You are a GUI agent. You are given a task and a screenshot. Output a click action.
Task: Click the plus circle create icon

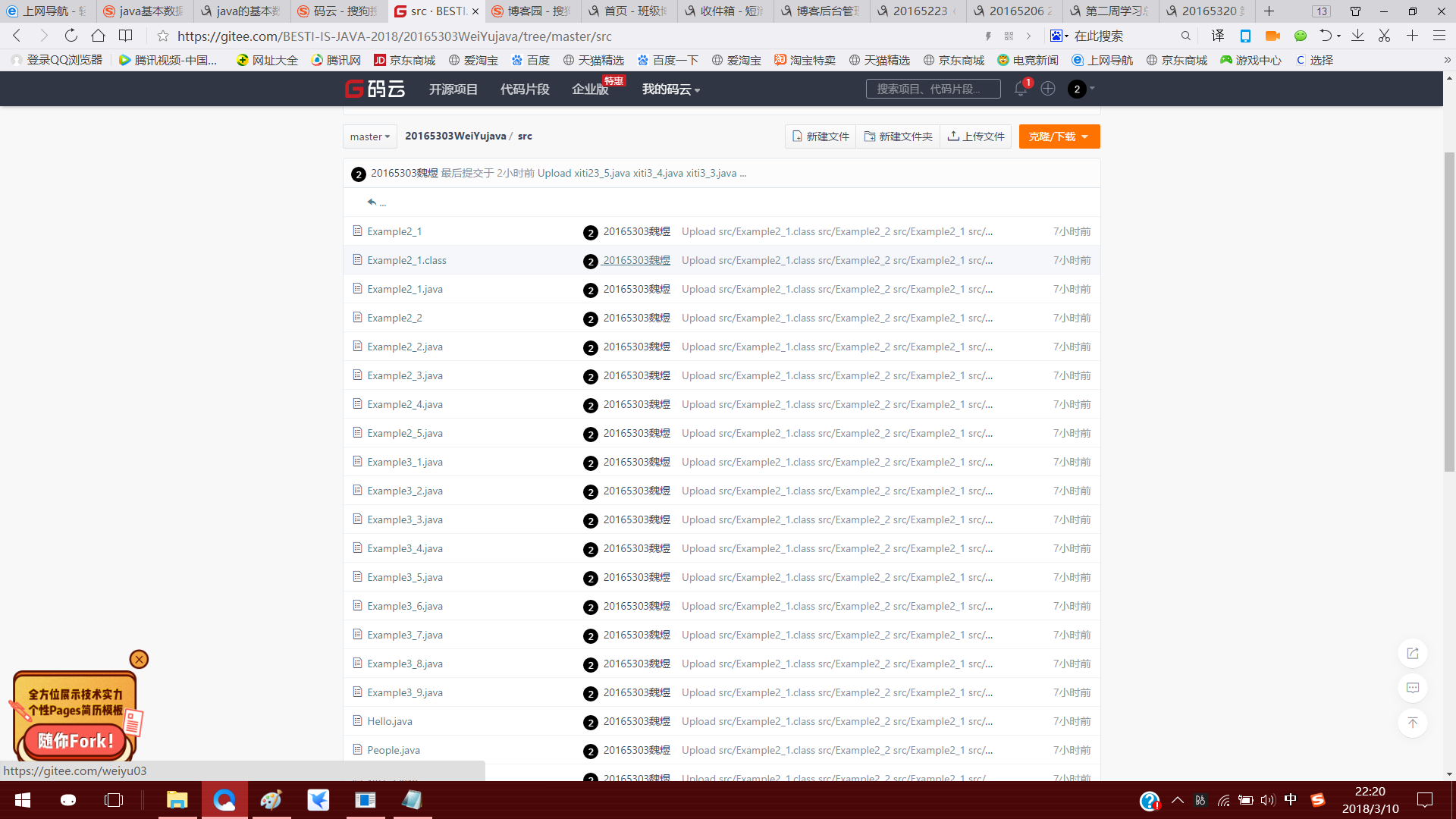tap(1048, 89)
